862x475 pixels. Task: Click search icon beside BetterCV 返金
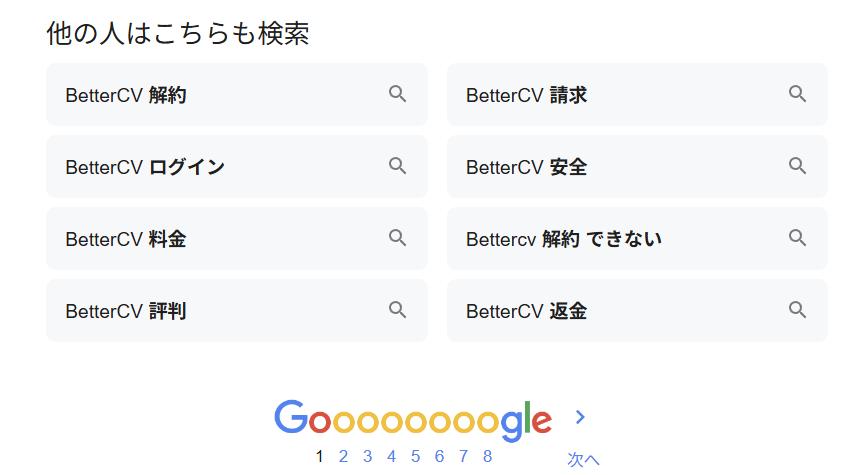coord(797,310)
